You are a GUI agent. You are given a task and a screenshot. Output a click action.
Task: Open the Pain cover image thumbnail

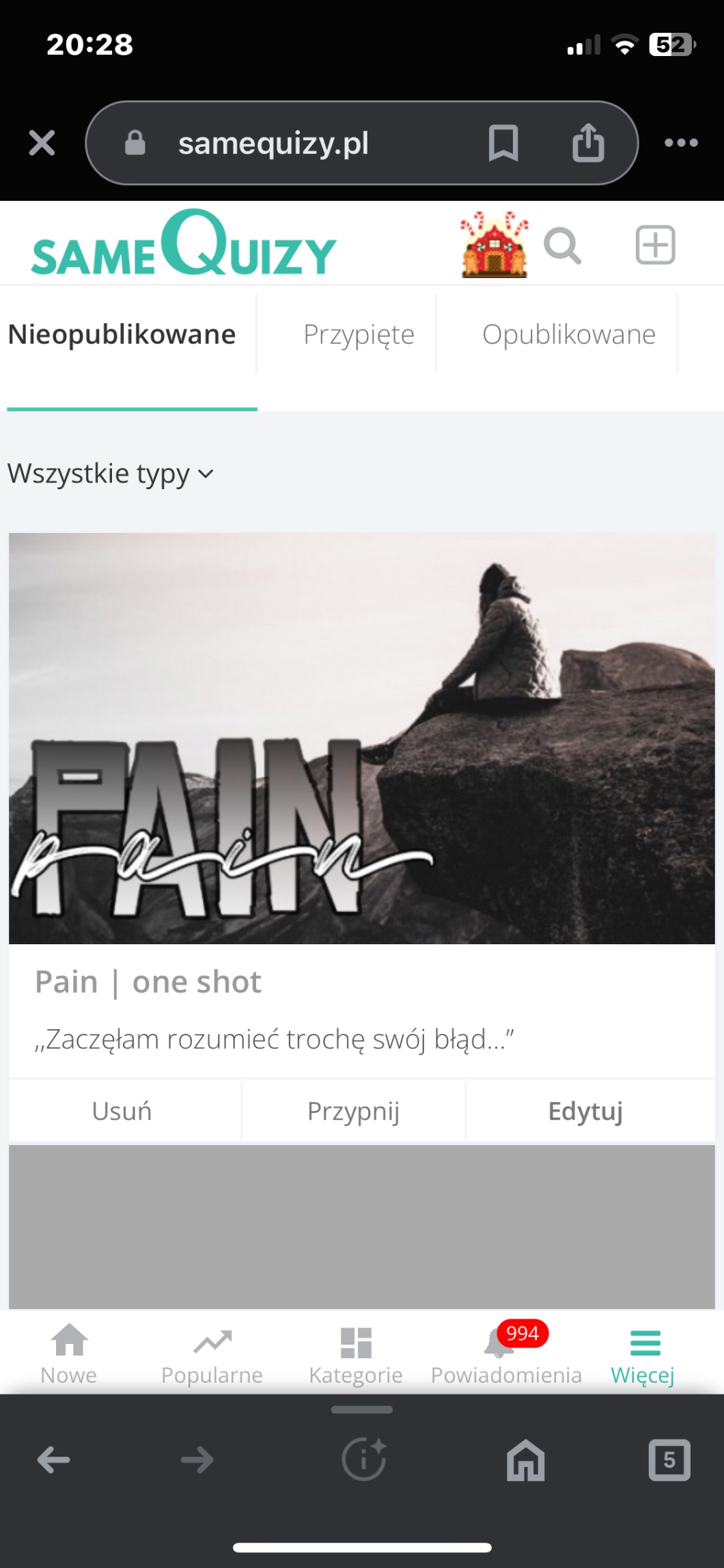point(361,739)
